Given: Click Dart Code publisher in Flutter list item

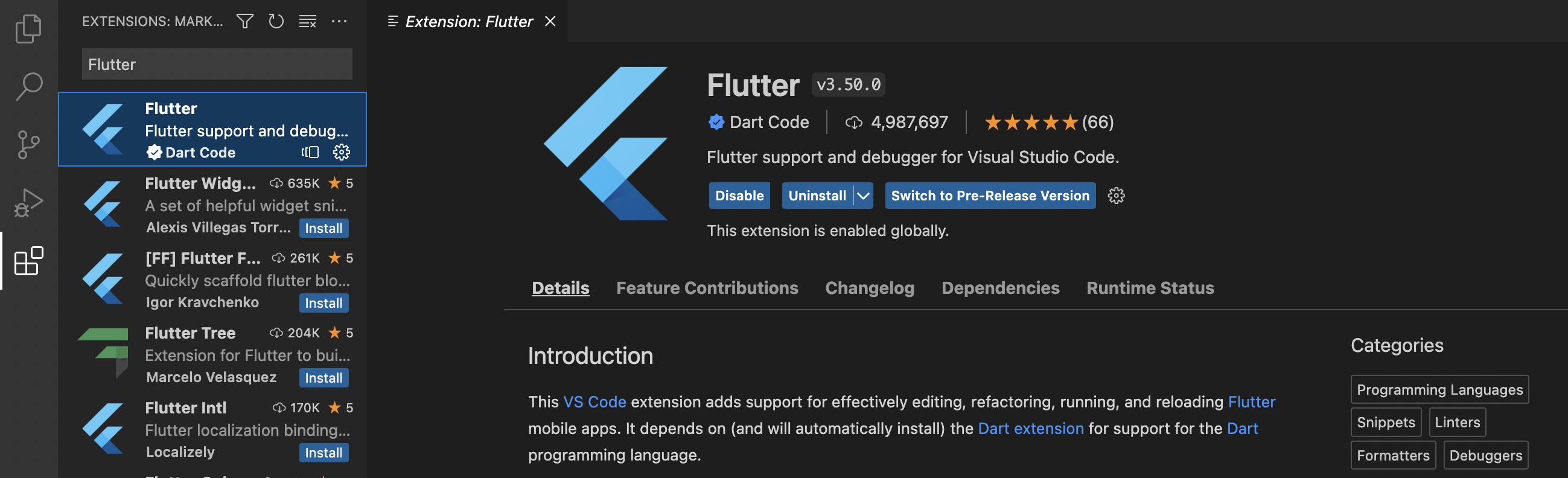Looking at the screenshot, I should point(200,152).
